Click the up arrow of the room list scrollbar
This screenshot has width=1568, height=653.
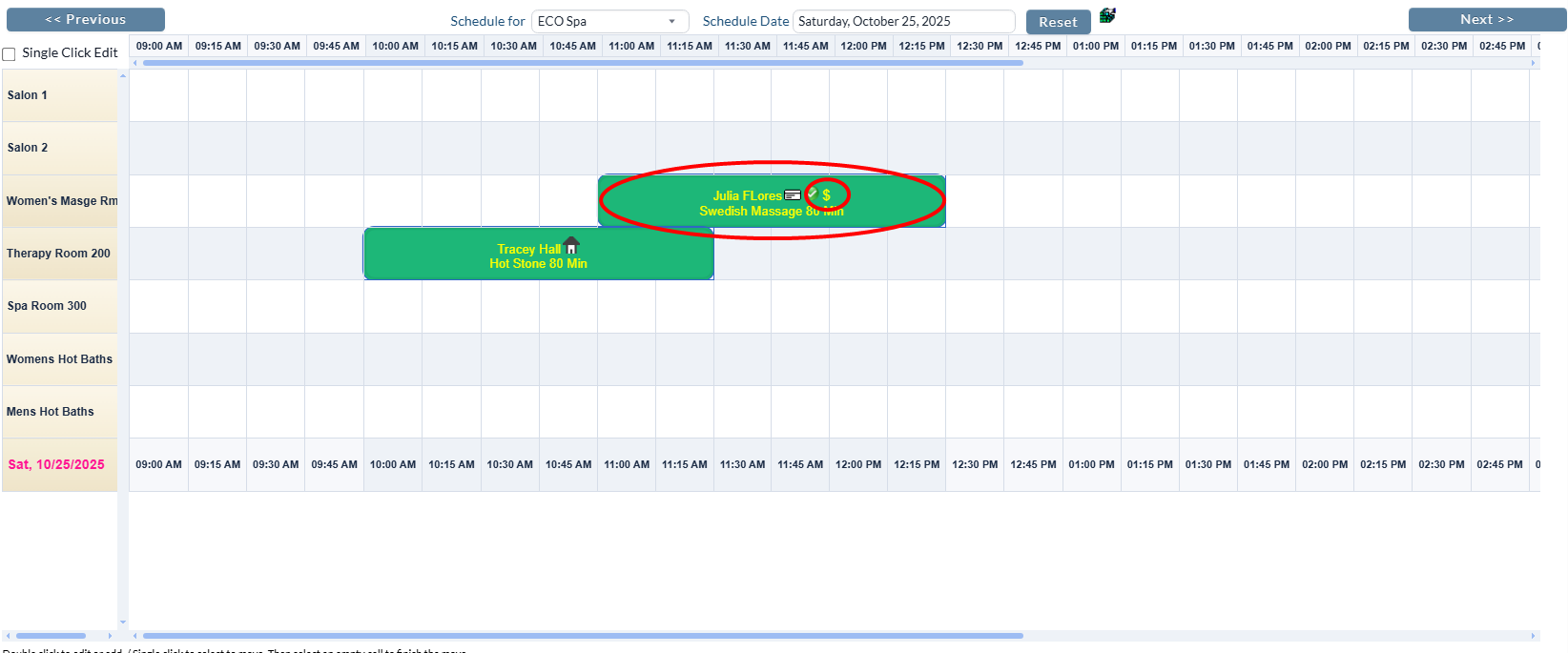[123, 75]
